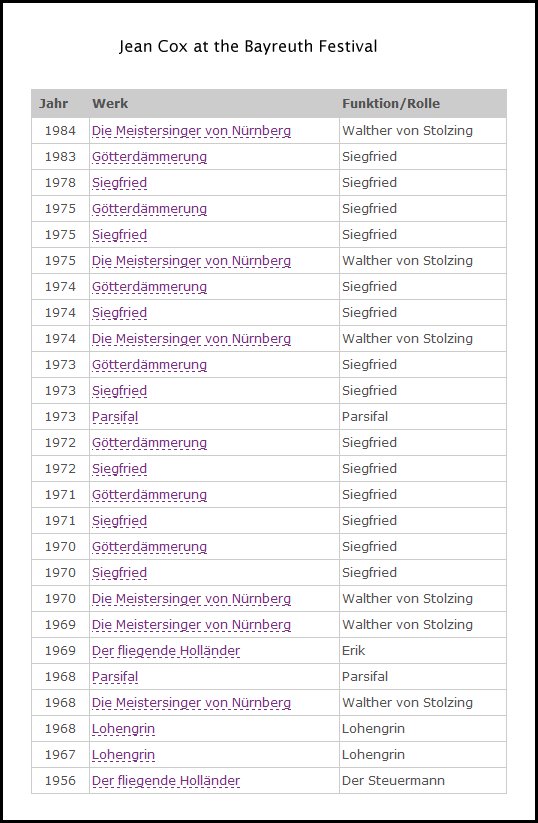Open the 1956 Der fliegende Holländer link
The width and height of the screenshot is (538, 823).
coord(166,780)
